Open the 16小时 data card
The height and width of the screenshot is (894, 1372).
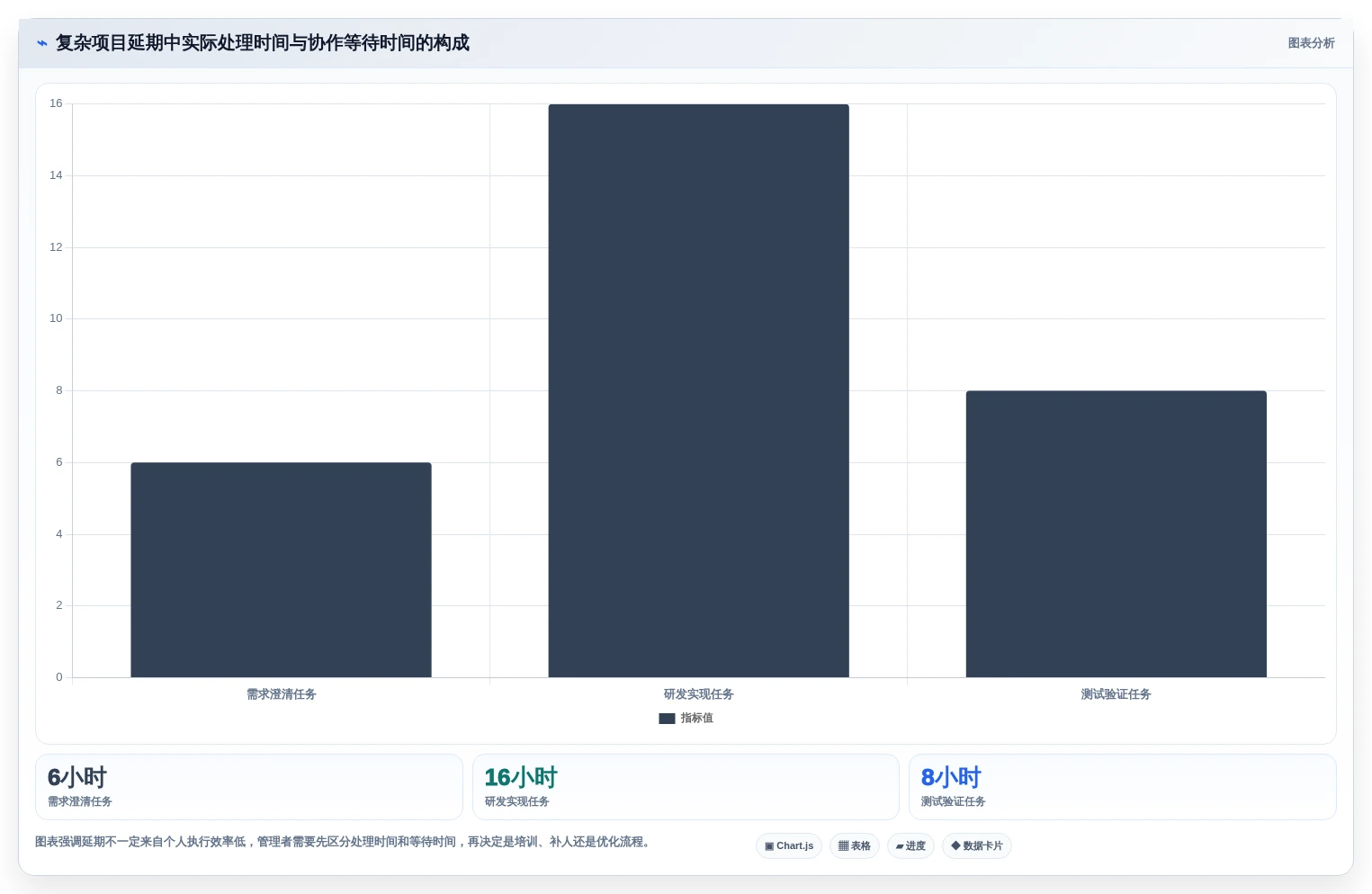[686, 787]
